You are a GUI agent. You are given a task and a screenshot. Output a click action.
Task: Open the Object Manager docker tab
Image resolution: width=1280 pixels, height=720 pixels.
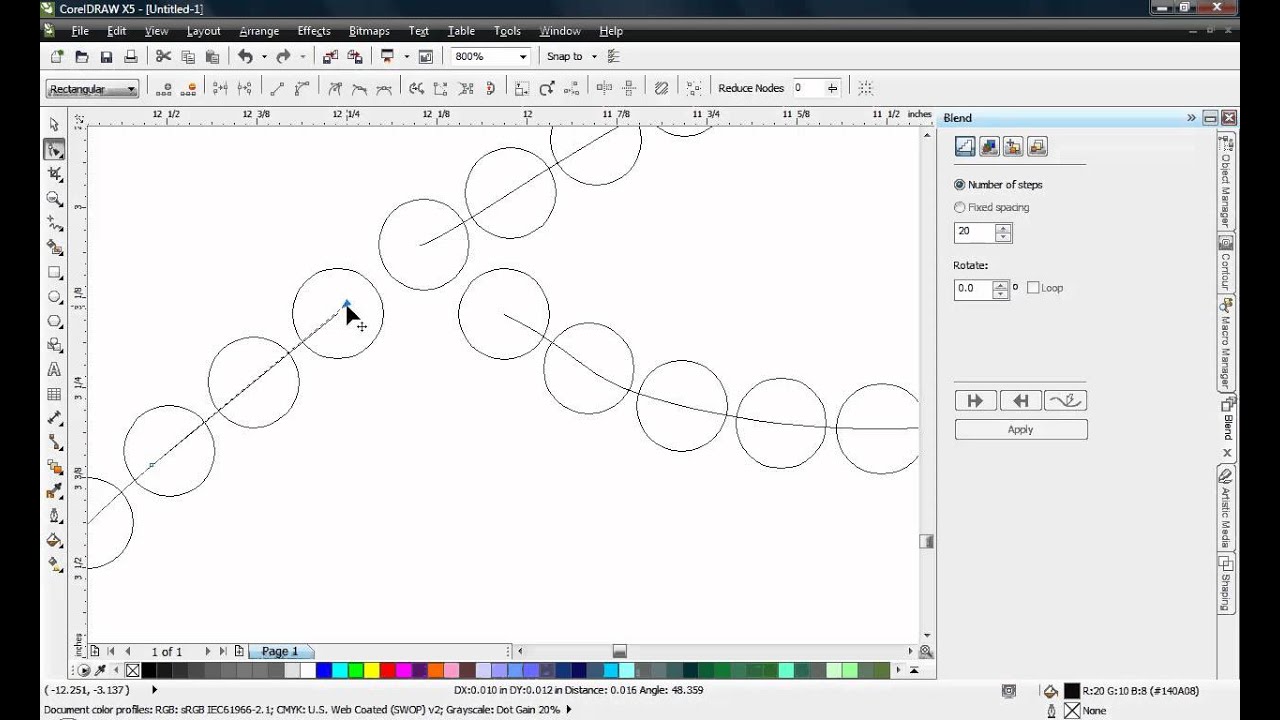pyautogui.click(x=1225, y=182)
